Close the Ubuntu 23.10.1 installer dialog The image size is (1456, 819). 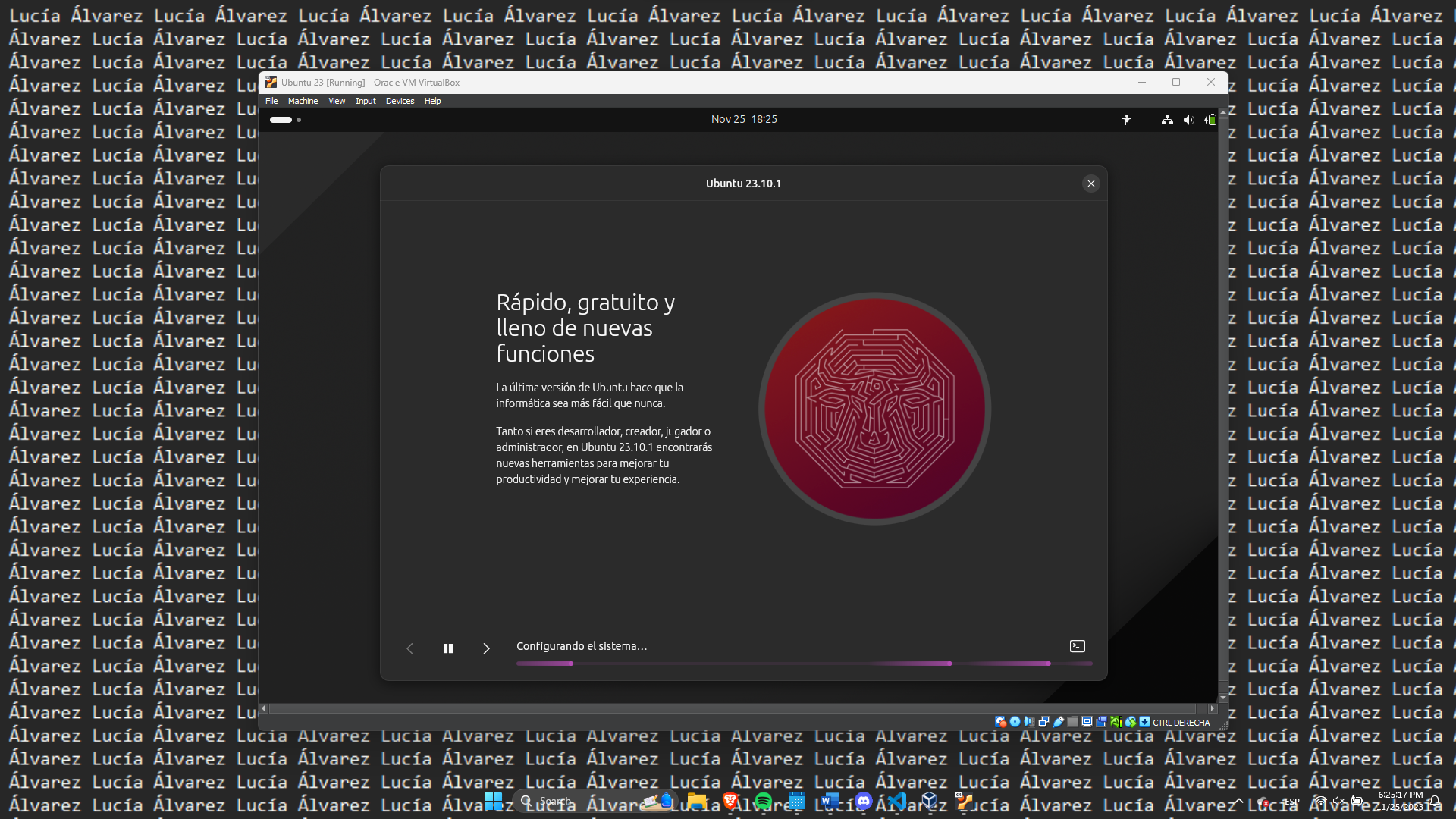[1090, 184]
